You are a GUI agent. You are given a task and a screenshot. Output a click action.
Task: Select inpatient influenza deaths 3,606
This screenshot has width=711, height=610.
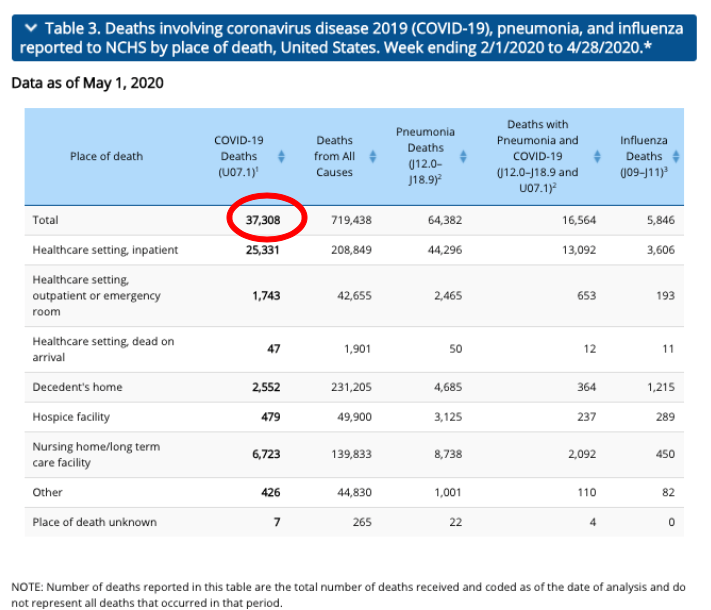coord(661,250)
